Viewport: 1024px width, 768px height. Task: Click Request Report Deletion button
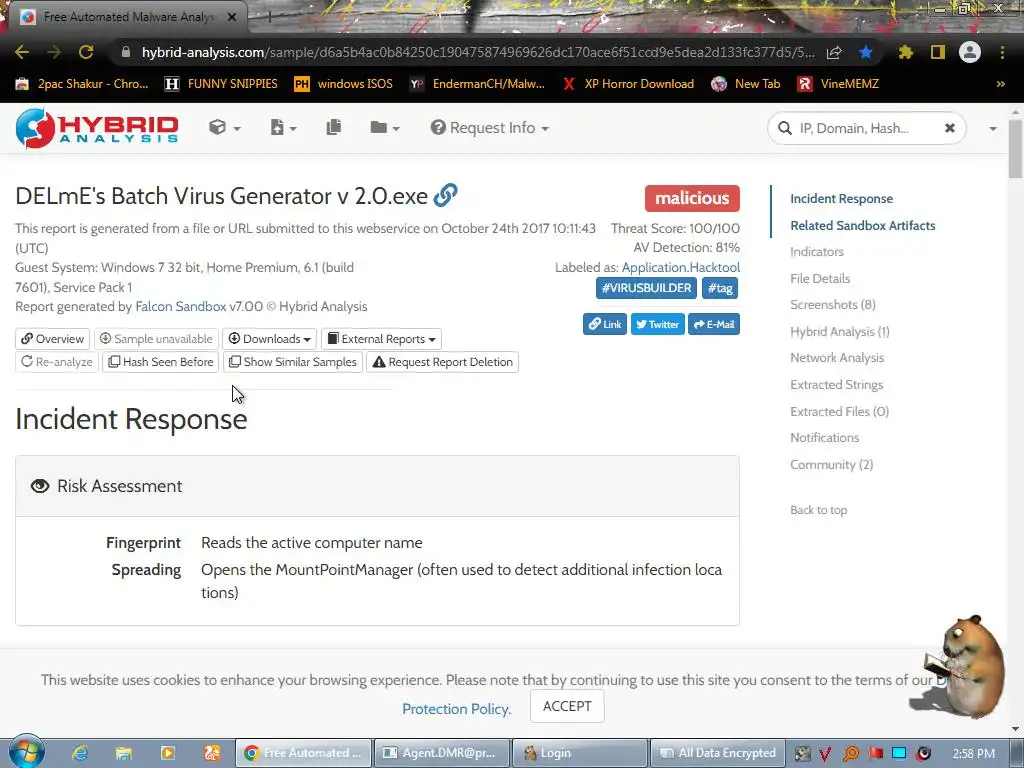pos(442,361)
